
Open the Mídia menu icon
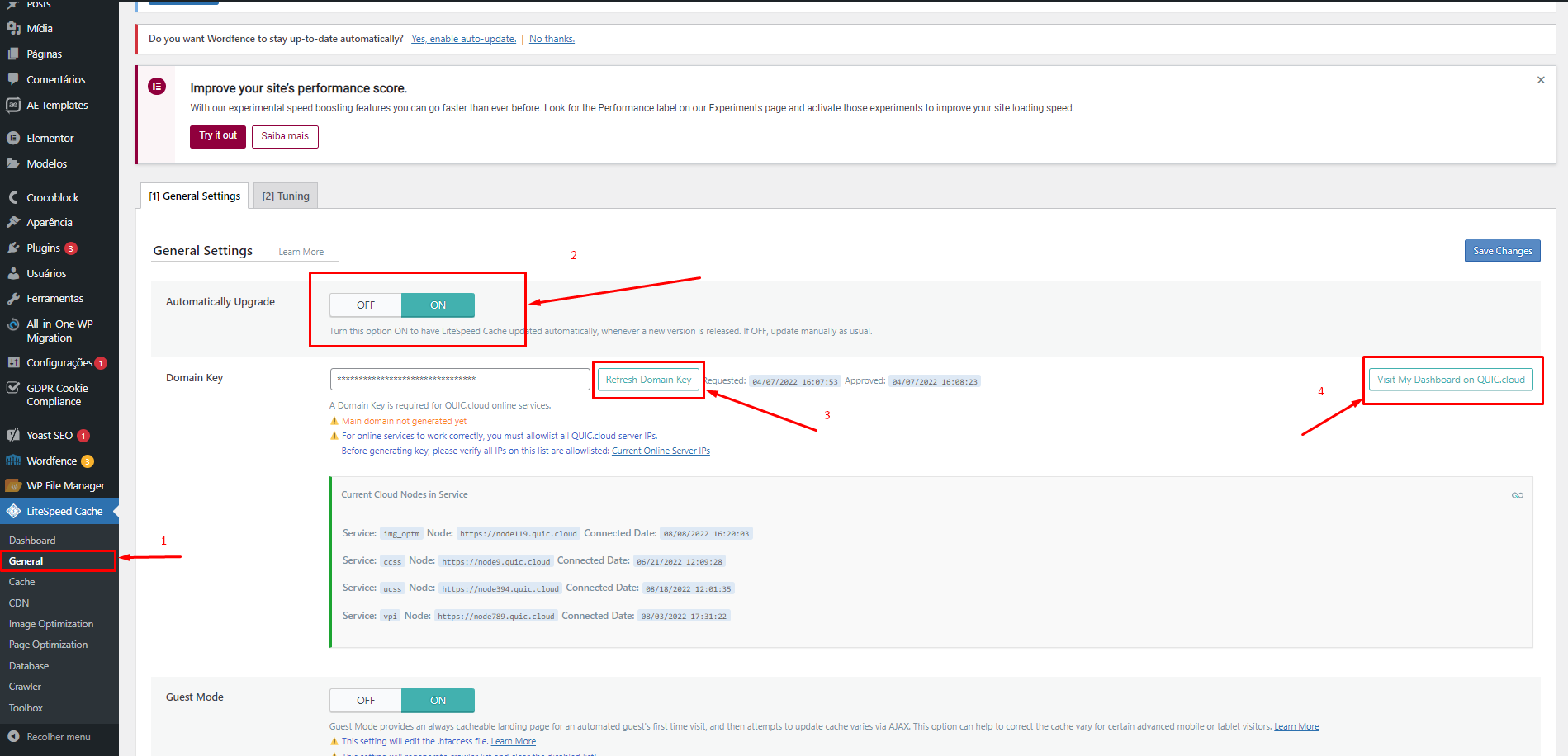click(13, 28)
